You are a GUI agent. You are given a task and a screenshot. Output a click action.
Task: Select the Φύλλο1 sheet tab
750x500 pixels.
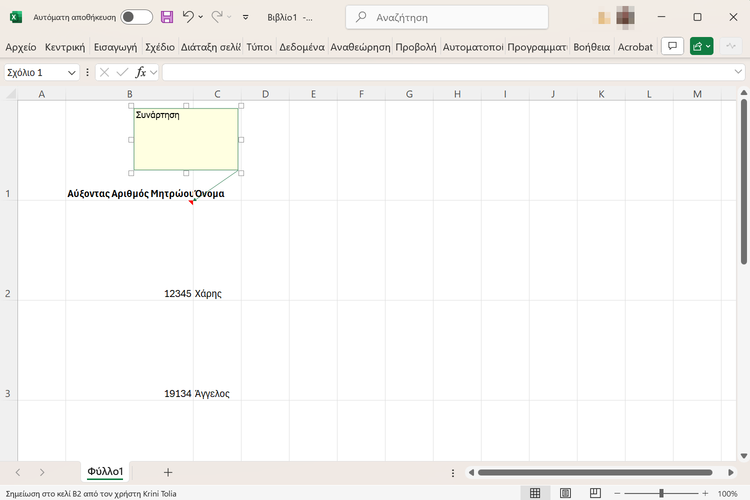pyautogui.click(x=105, y=472)
